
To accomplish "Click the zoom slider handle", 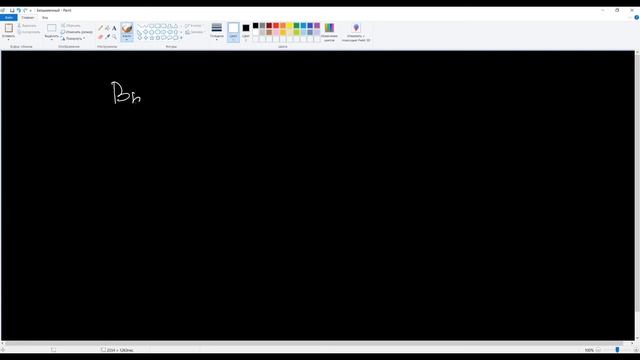I will point(617,350).
